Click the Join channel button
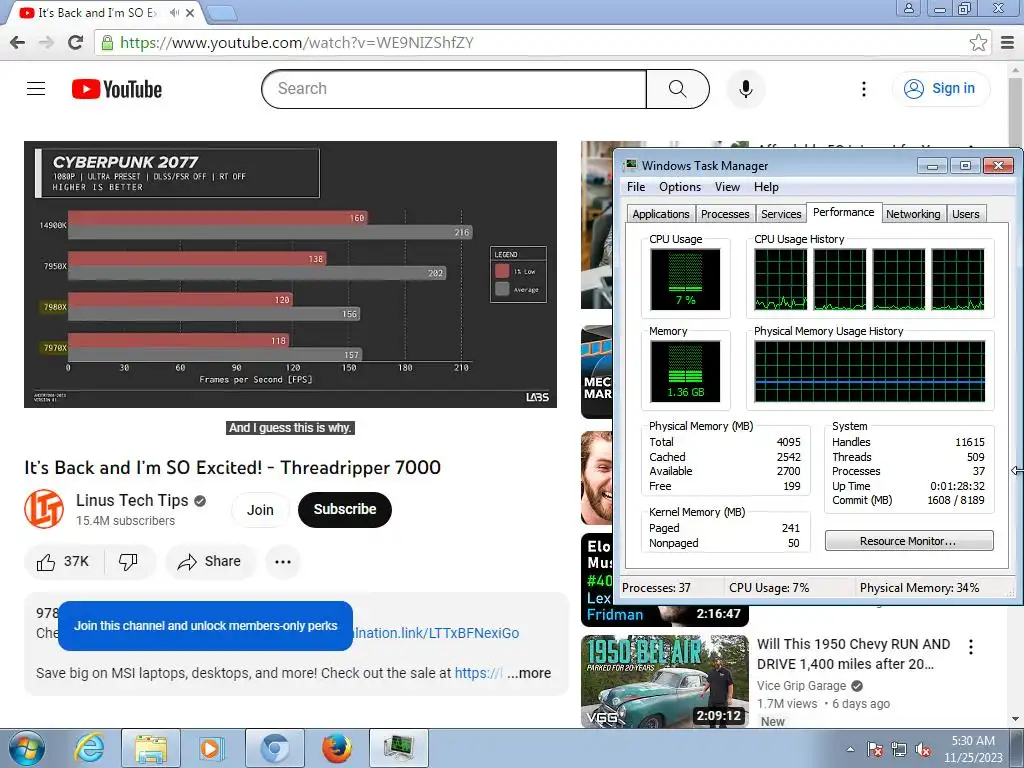Image resolution: width=1024 pixels, height=768 pixels. [x=260, y=509]
